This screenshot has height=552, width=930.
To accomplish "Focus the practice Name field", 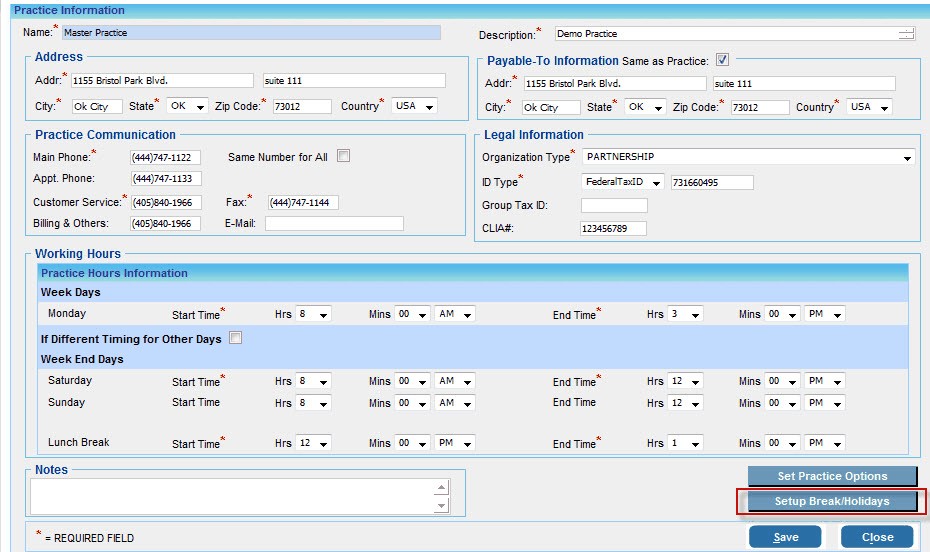I will coord(251,32).
